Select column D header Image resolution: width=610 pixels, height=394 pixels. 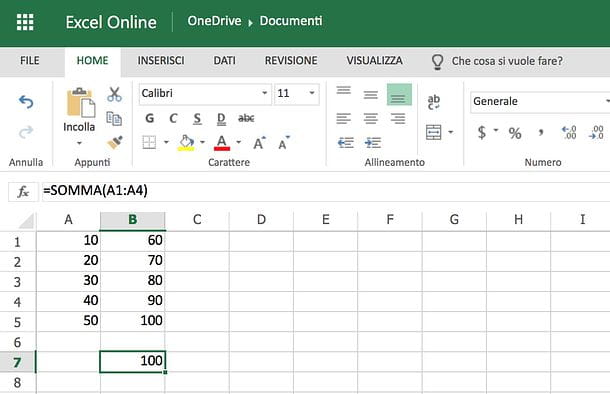pyautogui.click(x=261, y=220)
